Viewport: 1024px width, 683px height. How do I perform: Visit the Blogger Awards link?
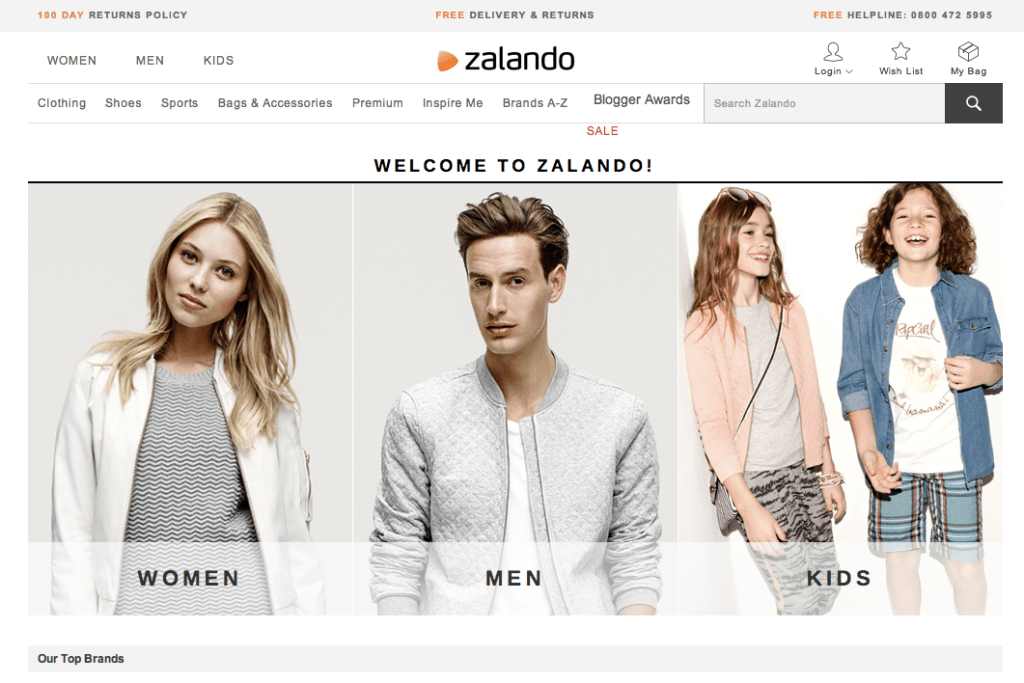coord(641,100)
